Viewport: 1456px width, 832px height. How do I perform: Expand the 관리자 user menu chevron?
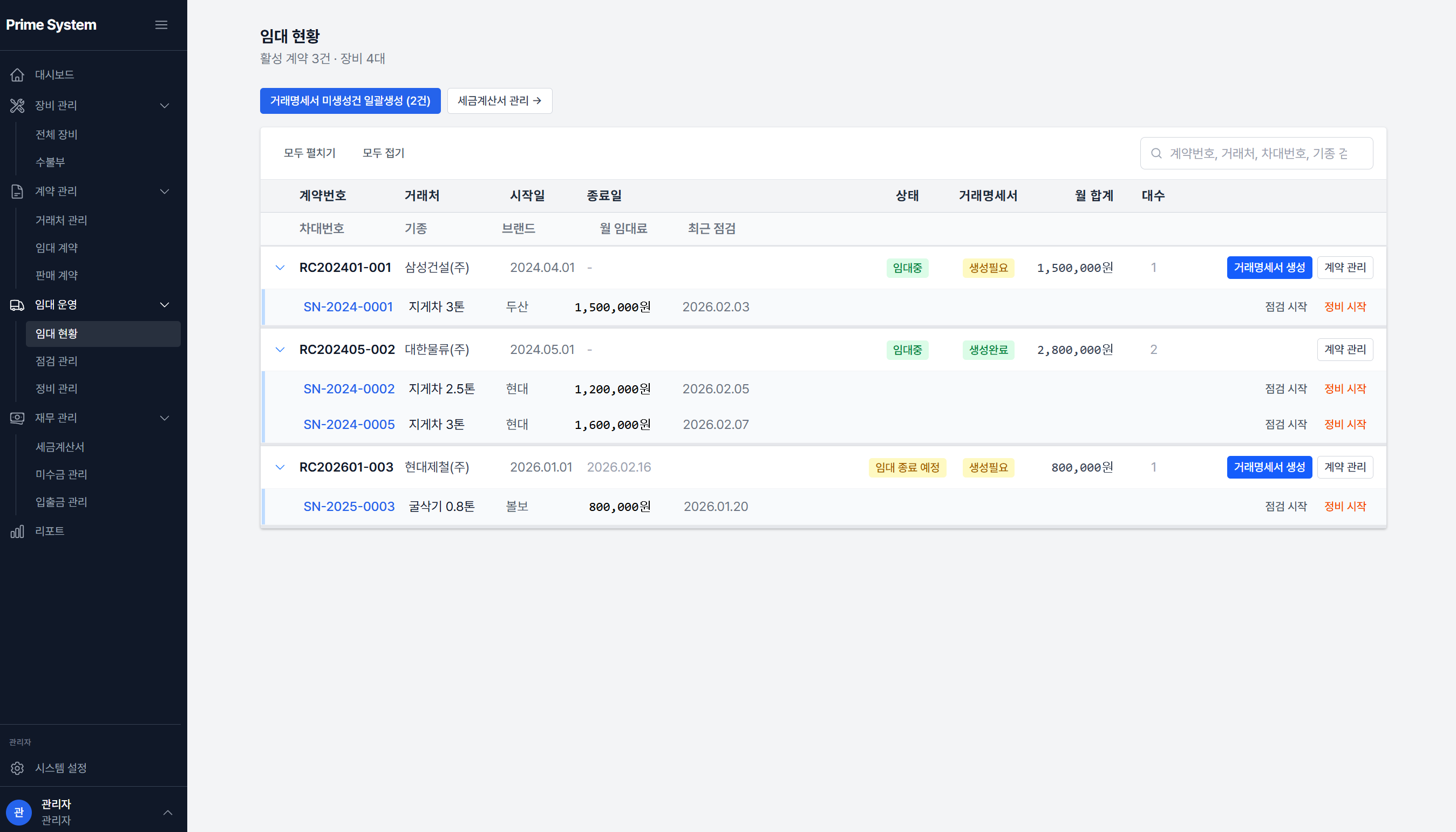pos(167,813)
